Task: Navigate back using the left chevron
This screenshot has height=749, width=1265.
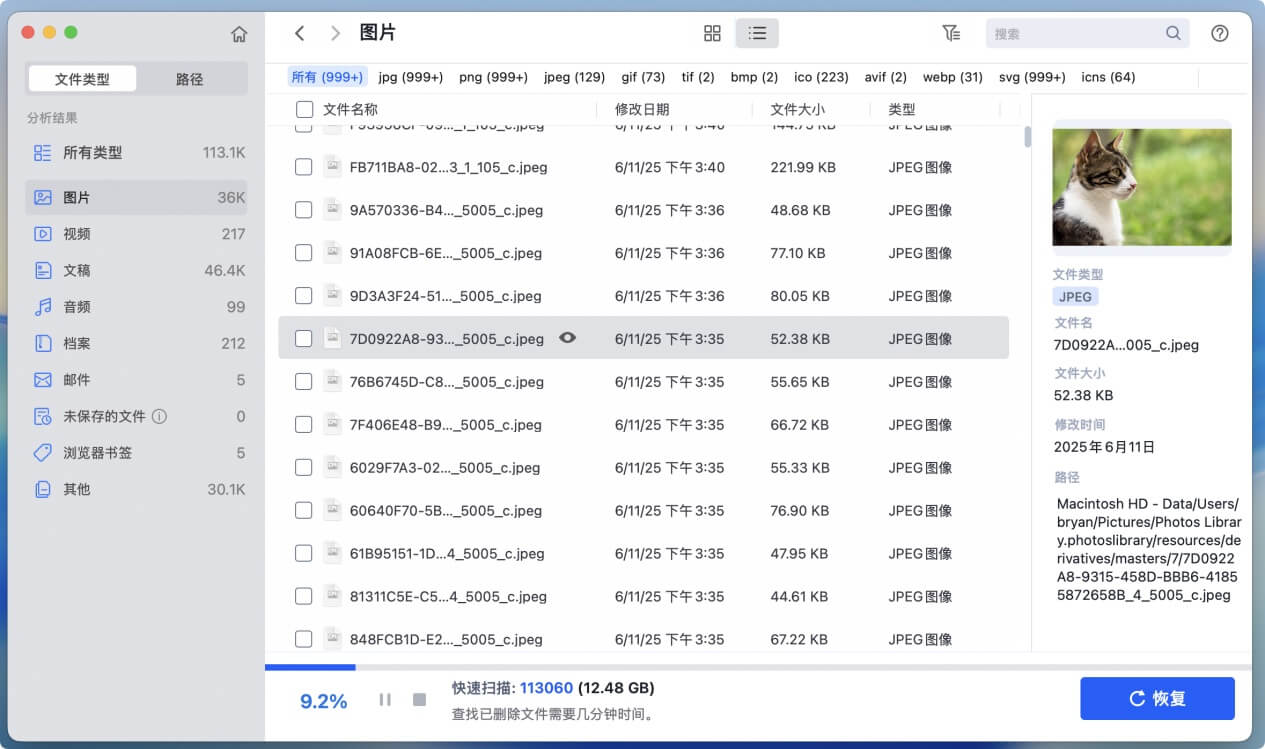Action: [x=299, y=32]
